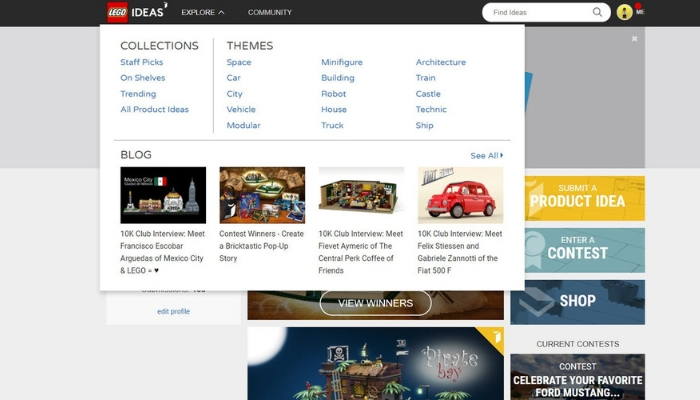Click the search magnifier icon
Image resolution: width=700 pixels, height=400 pixels.
[597, 12]
